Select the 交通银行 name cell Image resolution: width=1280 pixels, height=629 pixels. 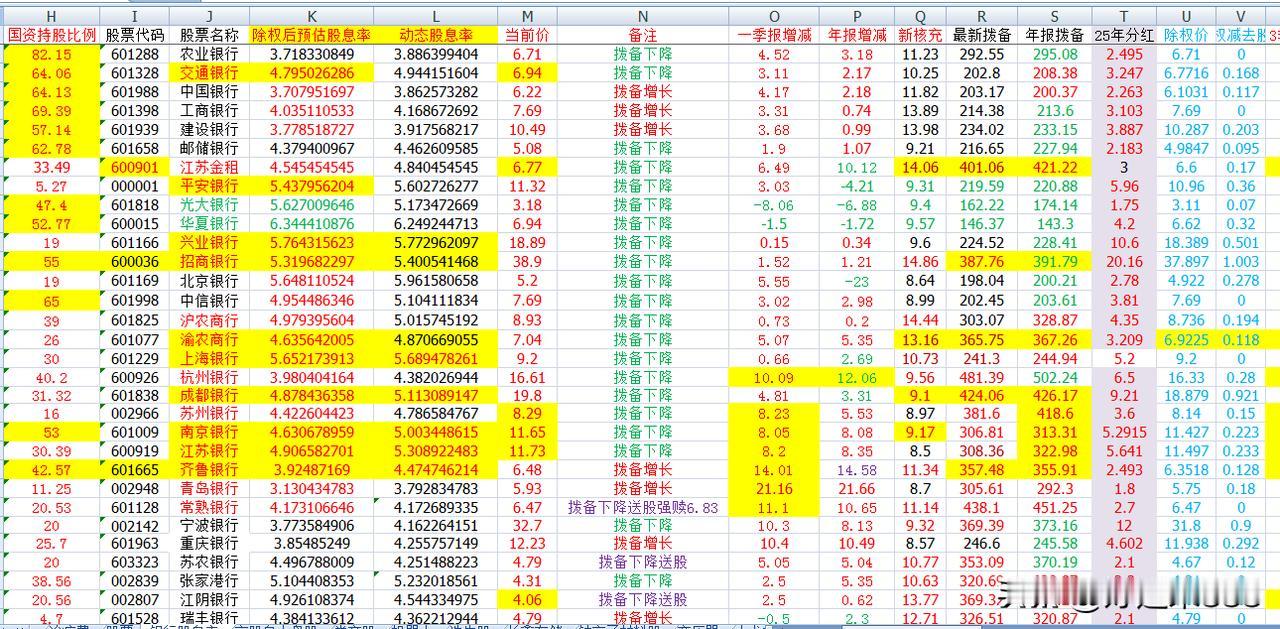208,73
